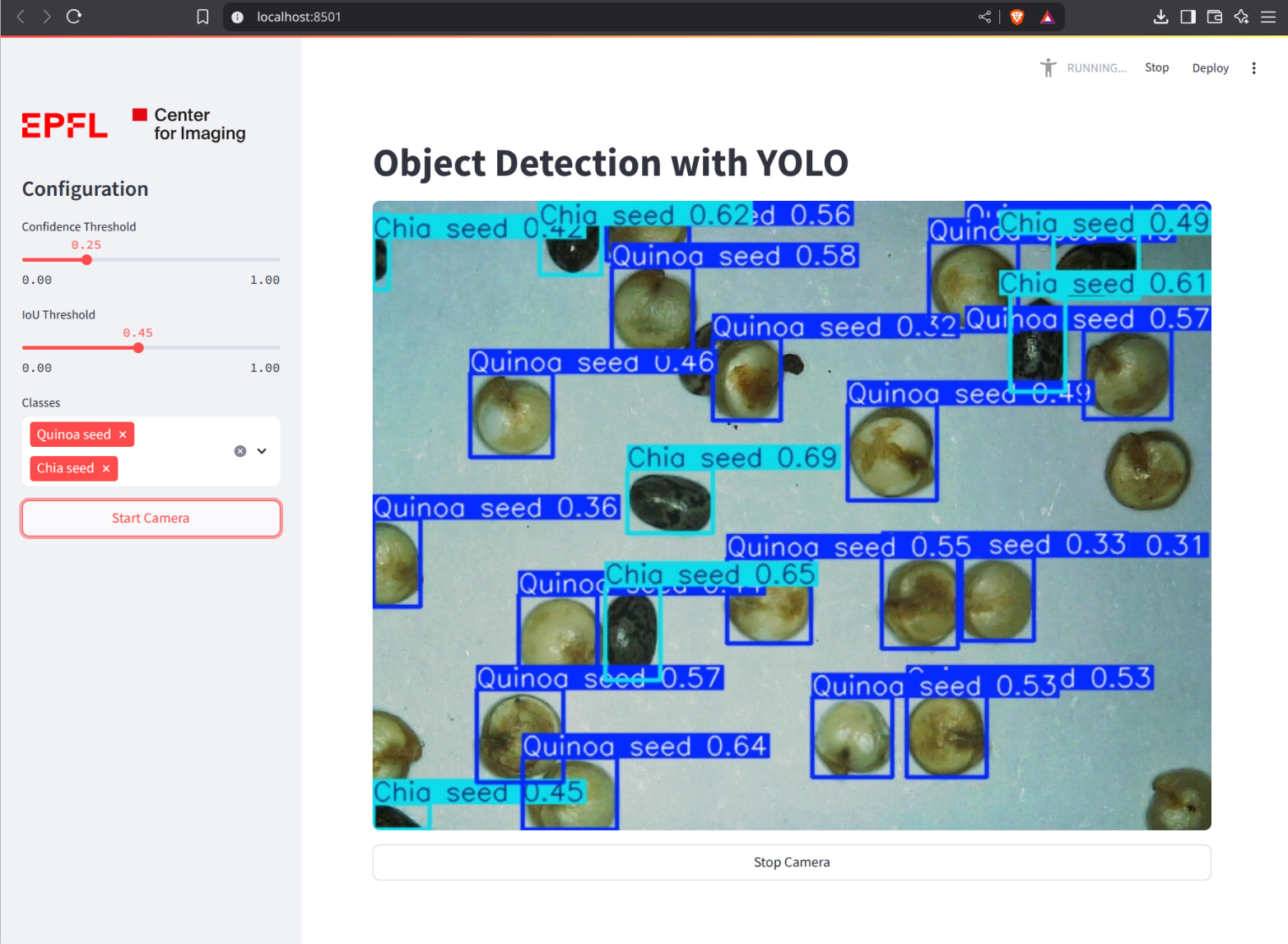Viewport: 1288px width, 944px height.
Task: Open the Streamlit three-dot menu
Action: 1253,68
